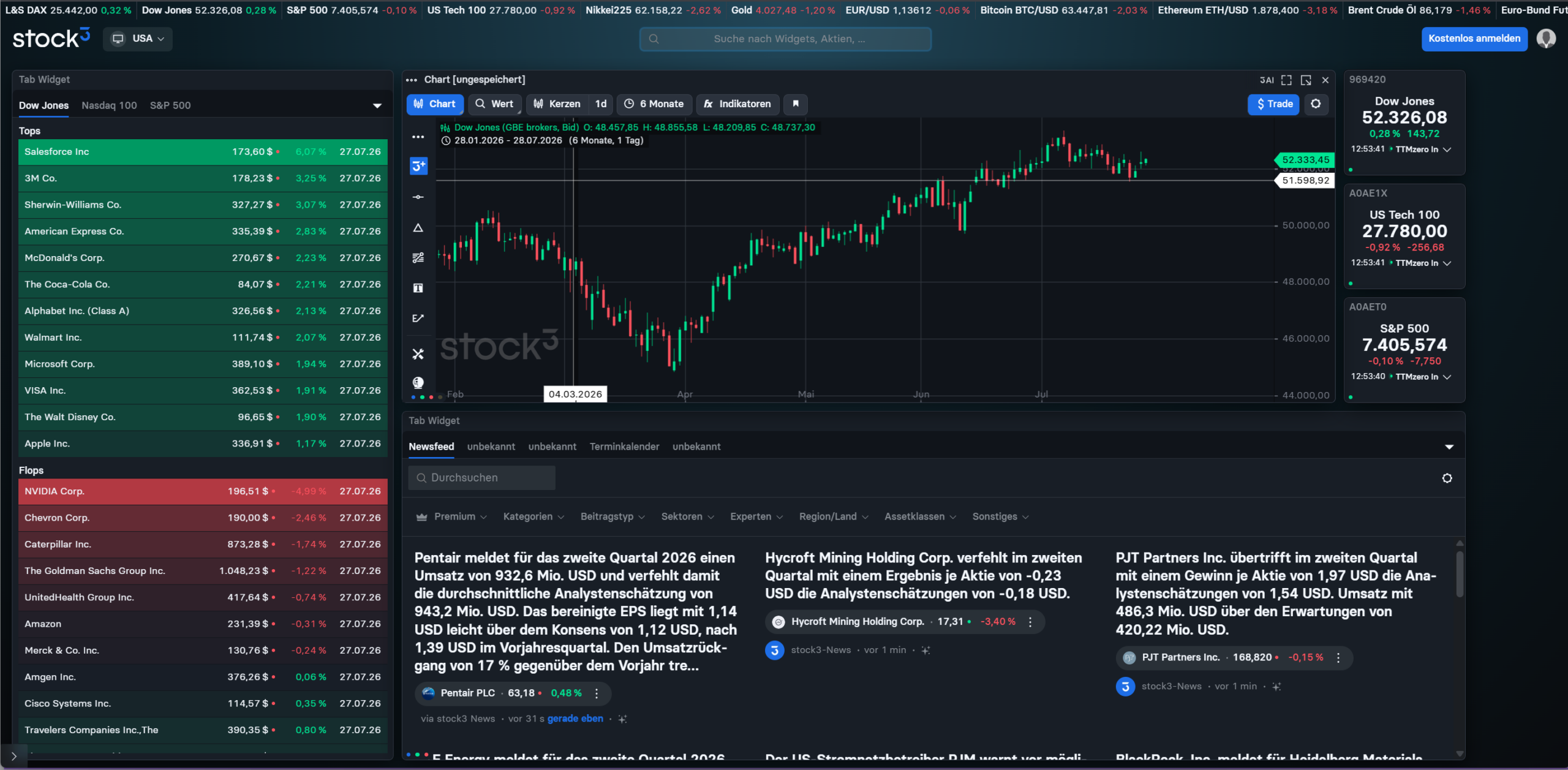Select the text annotation tool
The width and height of the screenshot is (1568, 770).
click(x=418, y=288)
